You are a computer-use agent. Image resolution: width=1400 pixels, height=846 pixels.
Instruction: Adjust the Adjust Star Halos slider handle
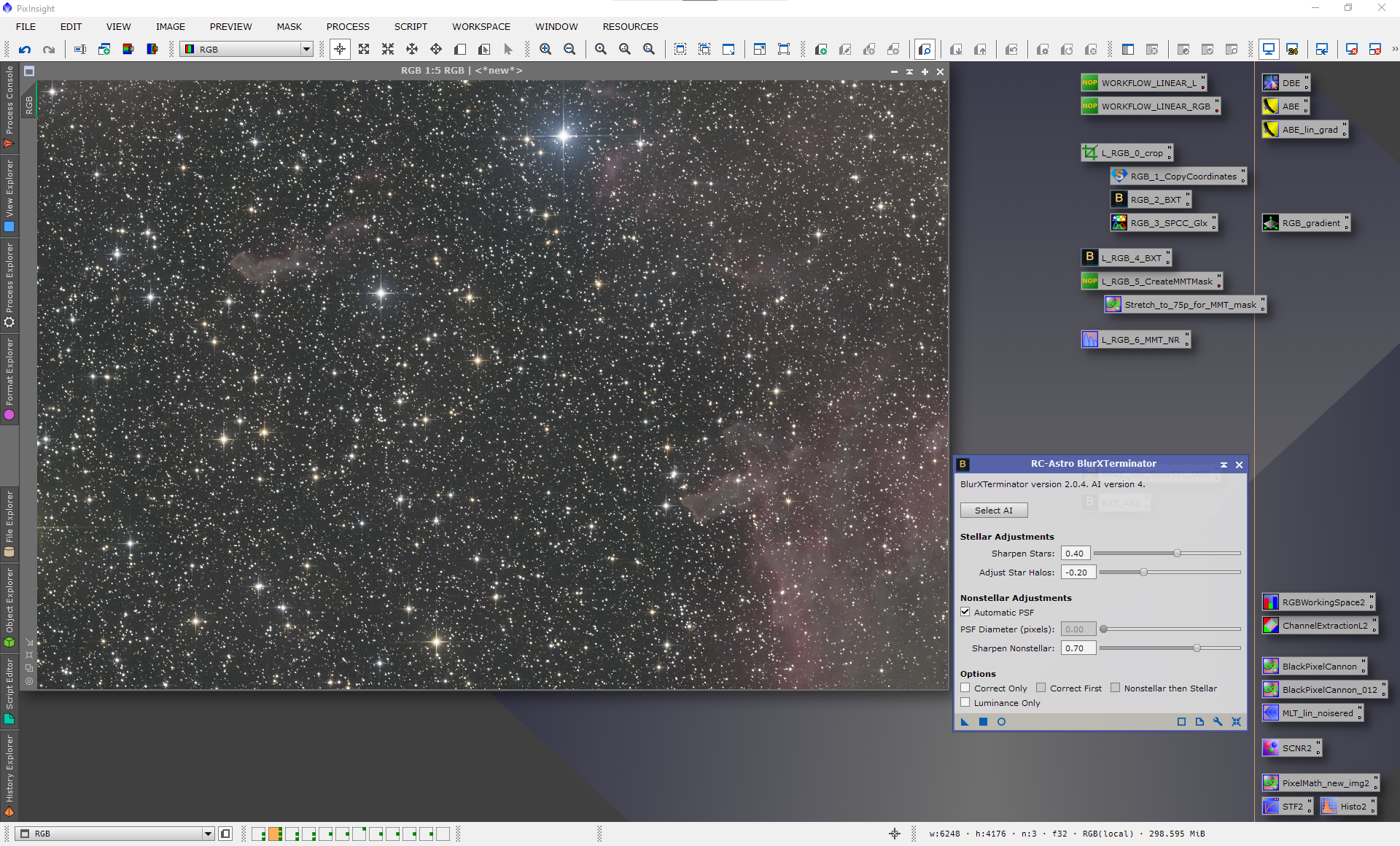tap(1143, 573)
